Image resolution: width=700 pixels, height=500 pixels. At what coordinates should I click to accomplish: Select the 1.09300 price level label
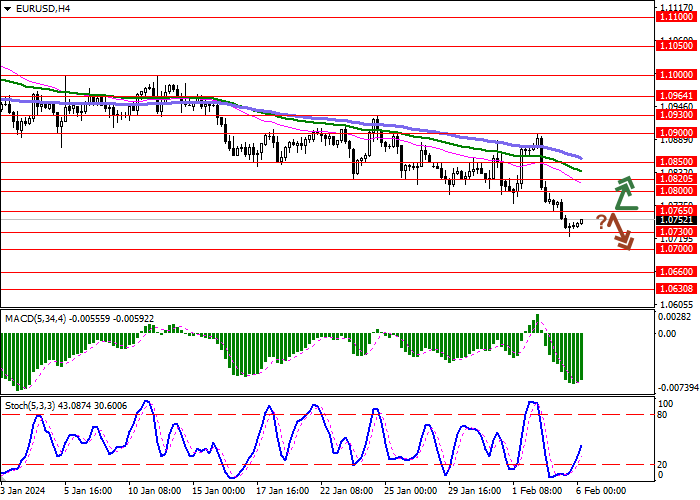tap(677, 115)
